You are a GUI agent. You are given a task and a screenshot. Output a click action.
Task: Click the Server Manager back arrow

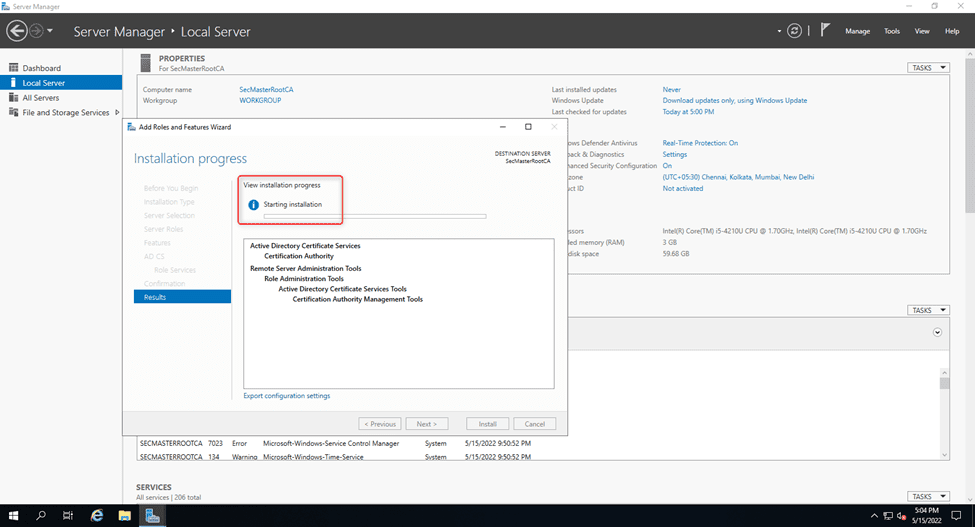[x=17, y=30]
